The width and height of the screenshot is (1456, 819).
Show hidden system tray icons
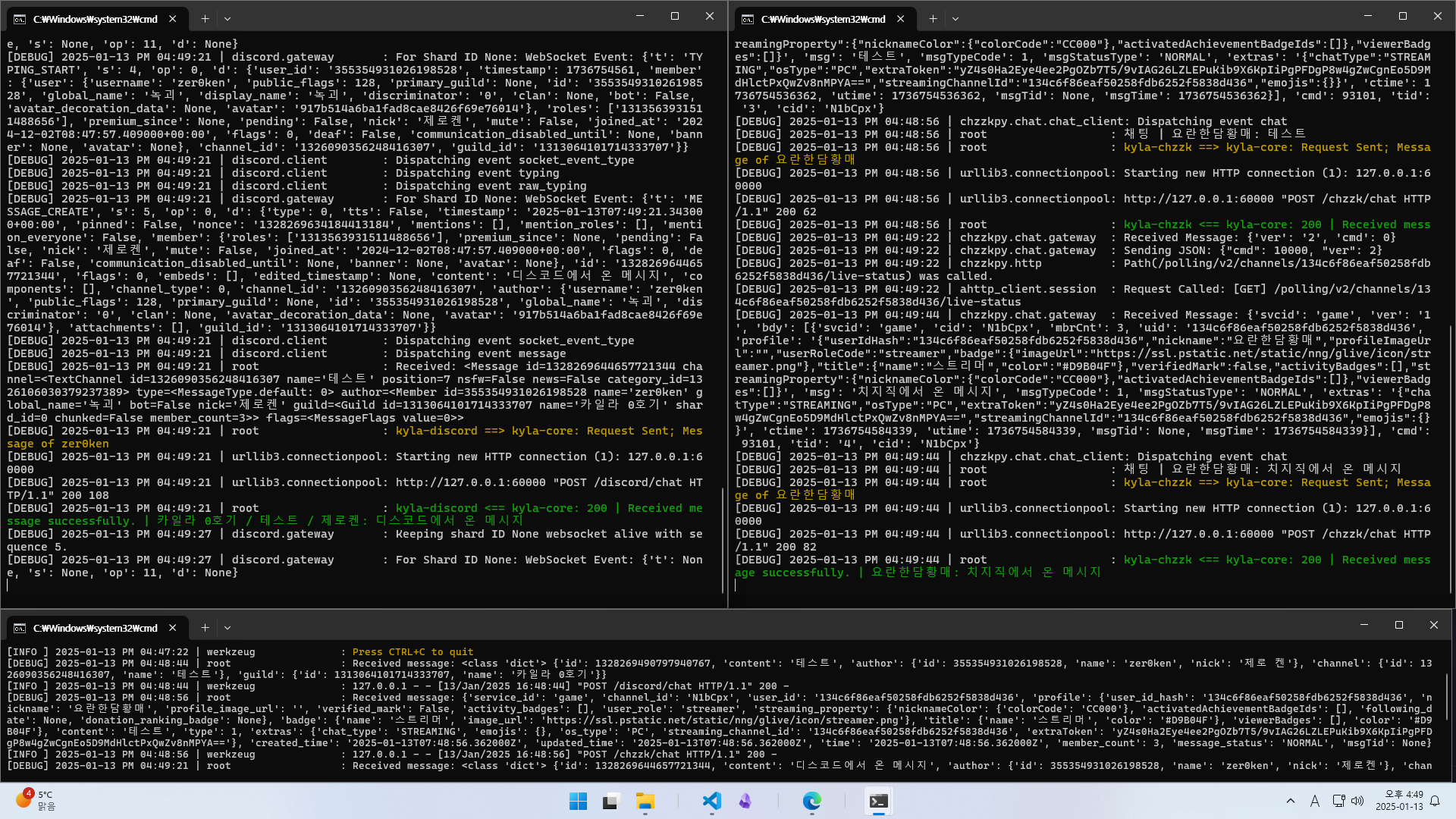click(x=1291, y=801)
